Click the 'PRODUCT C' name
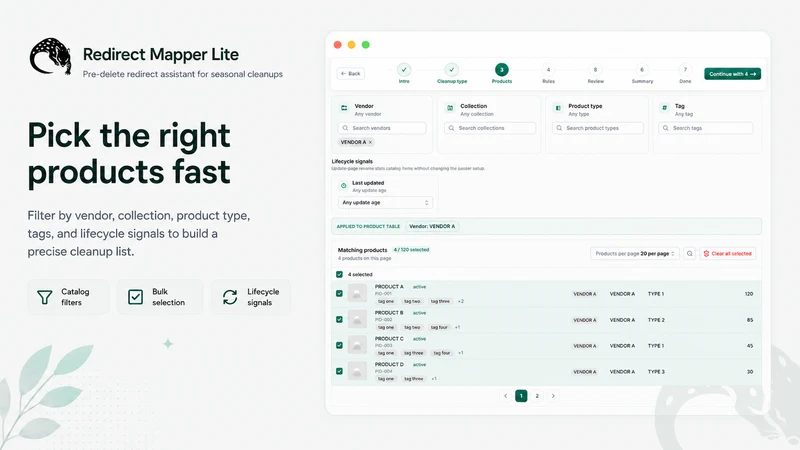 [x=389, y=339]
